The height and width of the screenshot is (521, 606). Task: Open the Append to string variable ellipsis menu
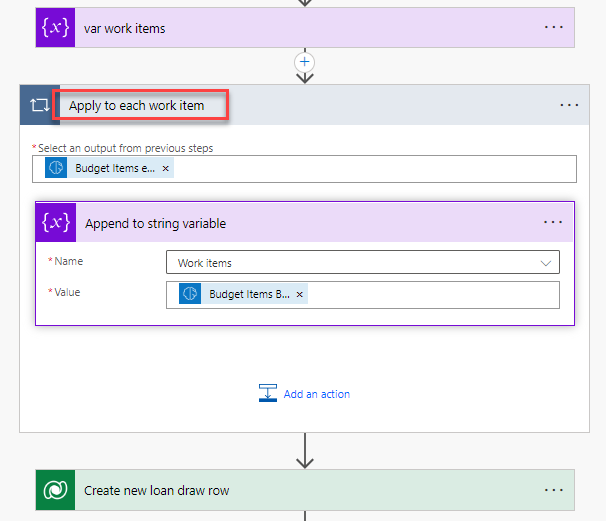point(553,223)
